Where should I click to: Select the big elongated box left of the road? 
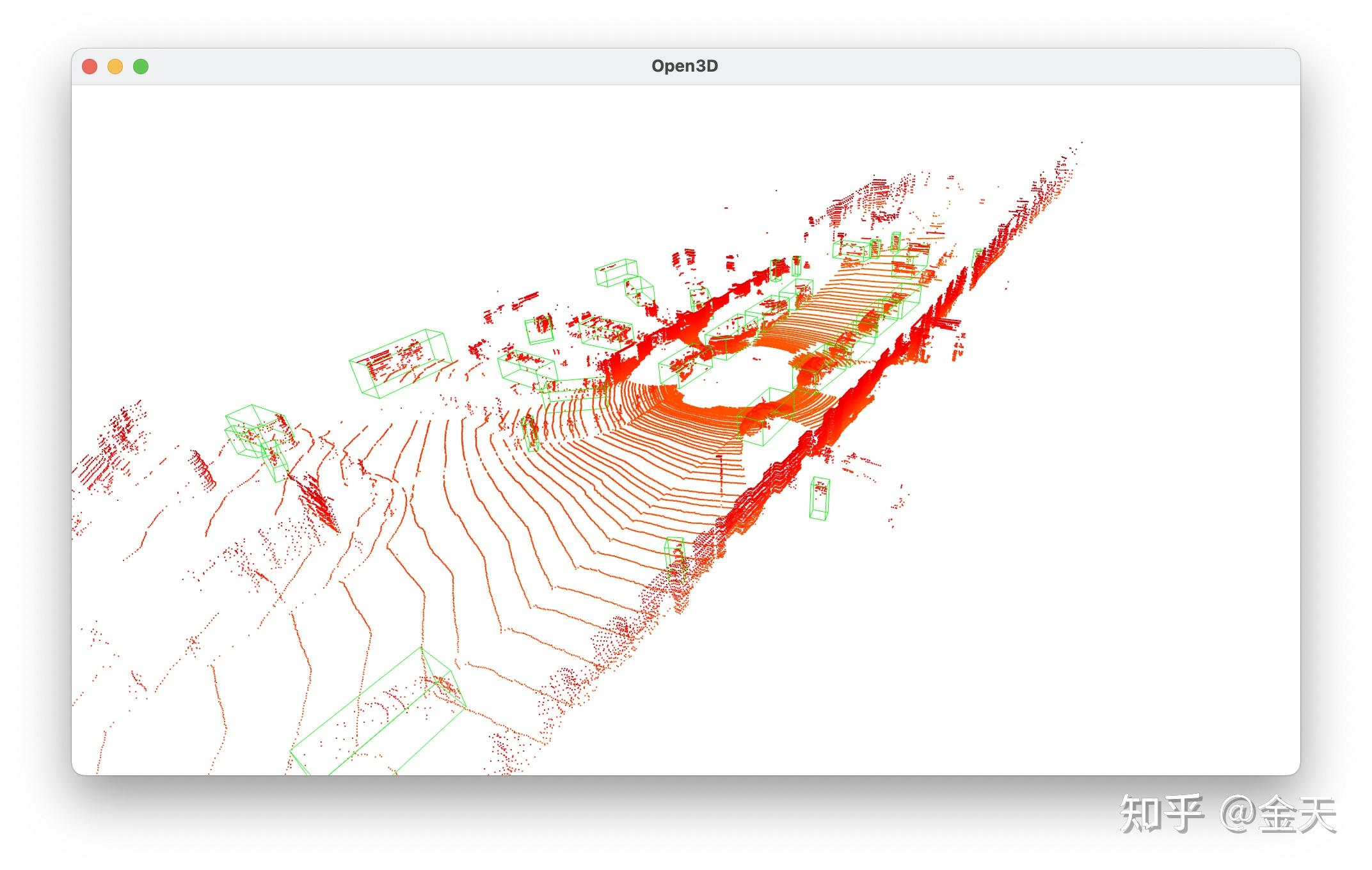click(400, 363)
